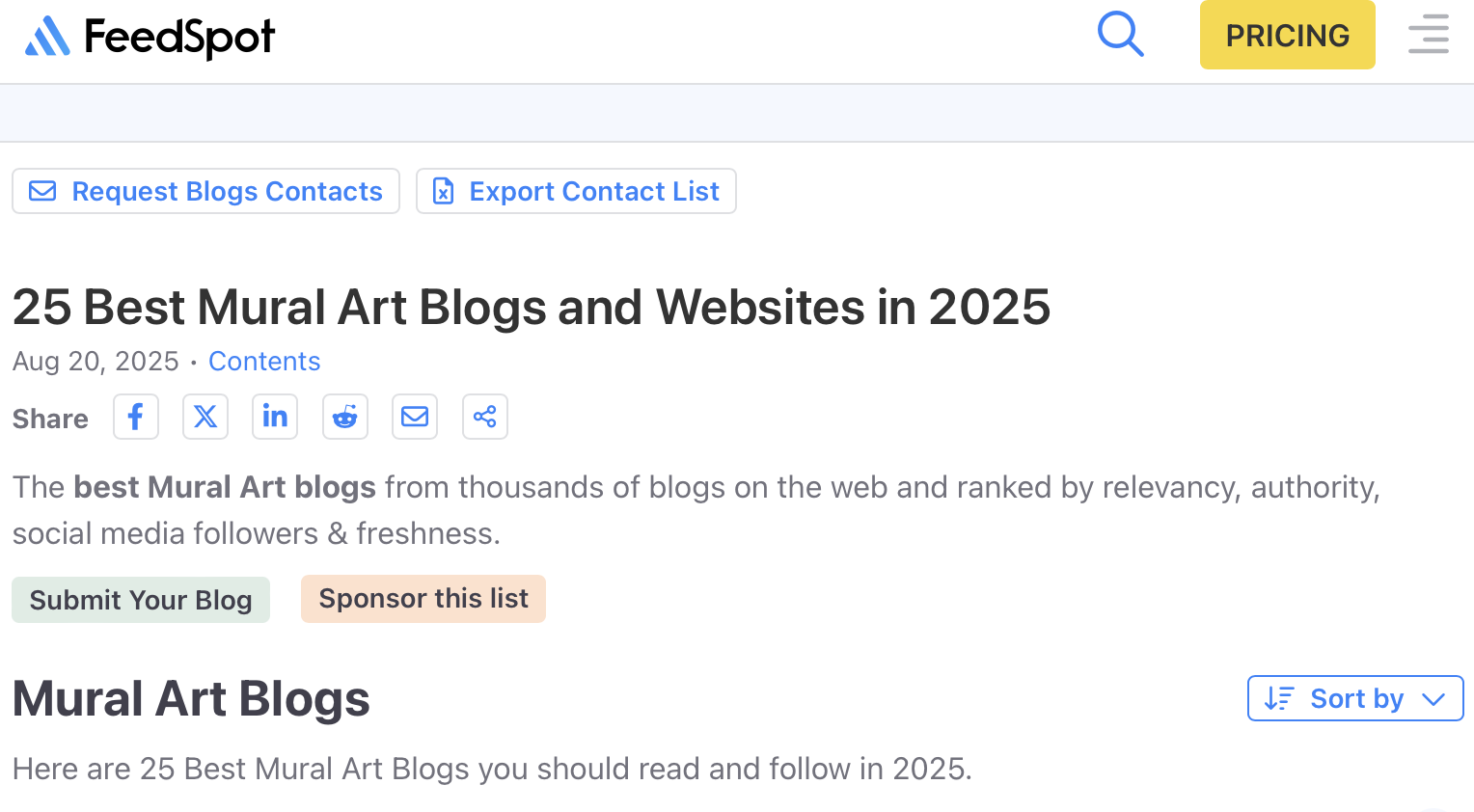
Task: Open the search magnifier icon
Action: (x=1121, y=35)
